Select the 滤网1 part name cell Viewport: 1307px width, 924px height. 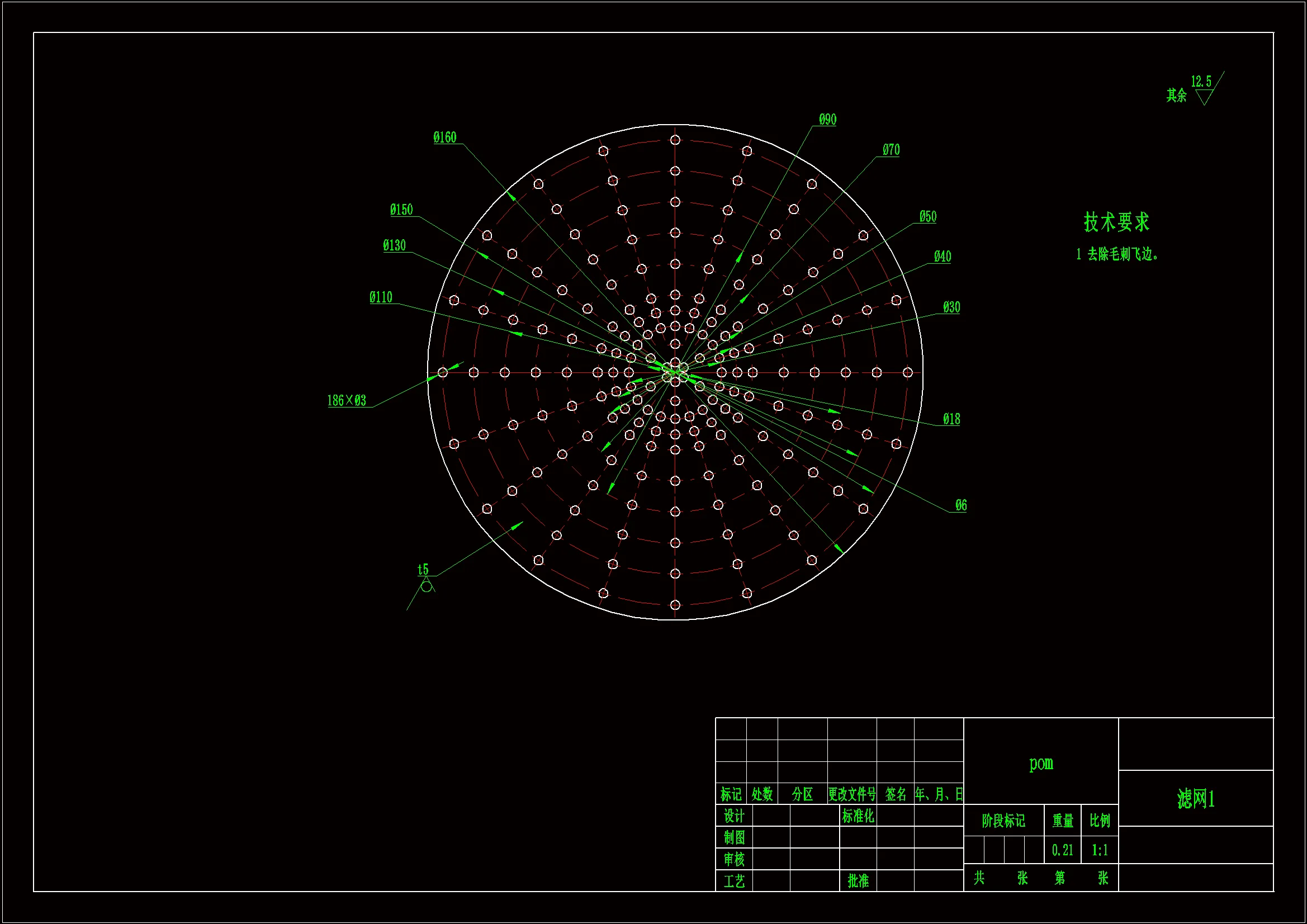[x=1195, y=799]
